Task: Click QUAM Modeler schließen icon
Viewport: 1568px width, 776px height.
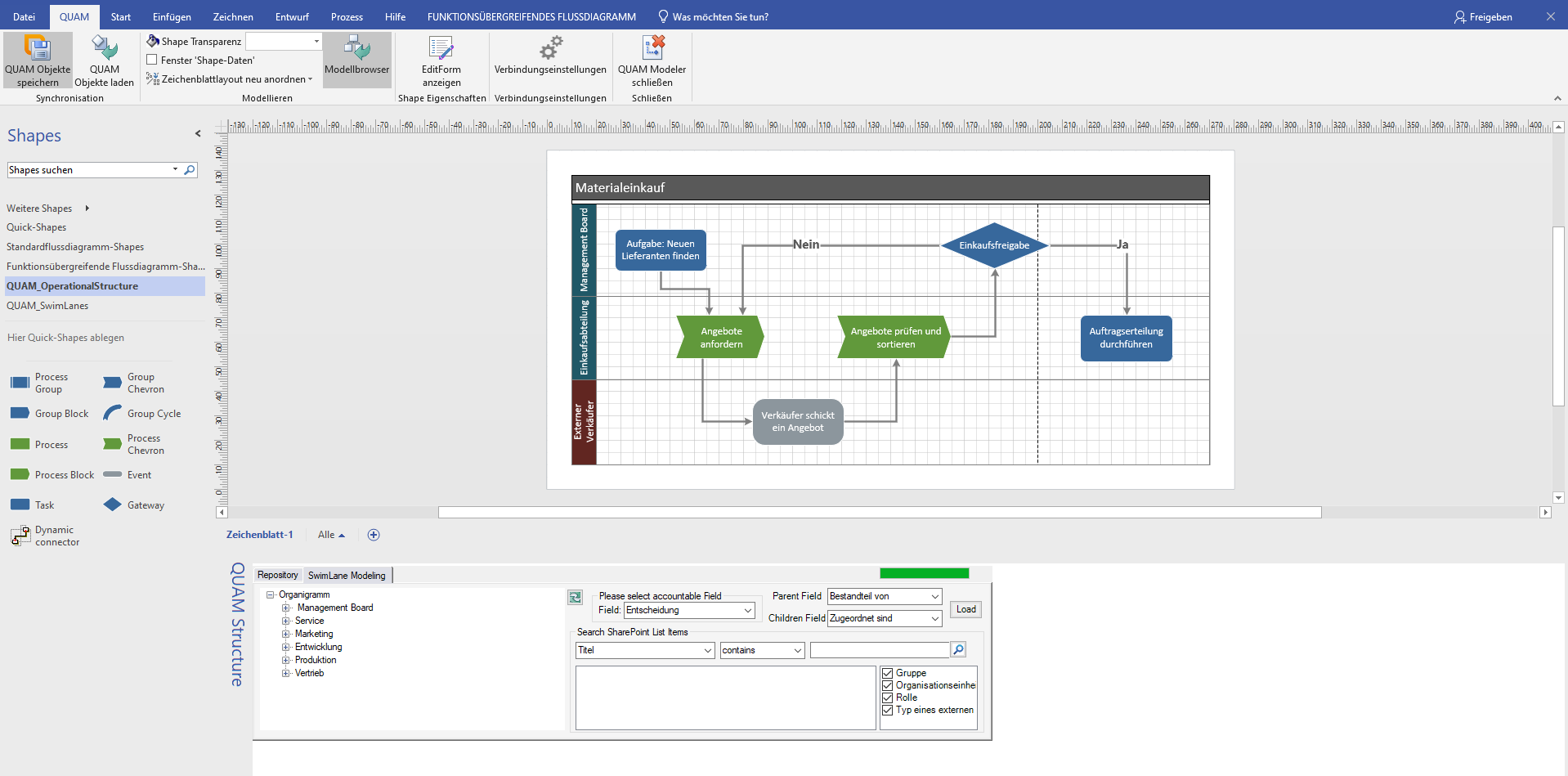Action: (x=652, y=47)
